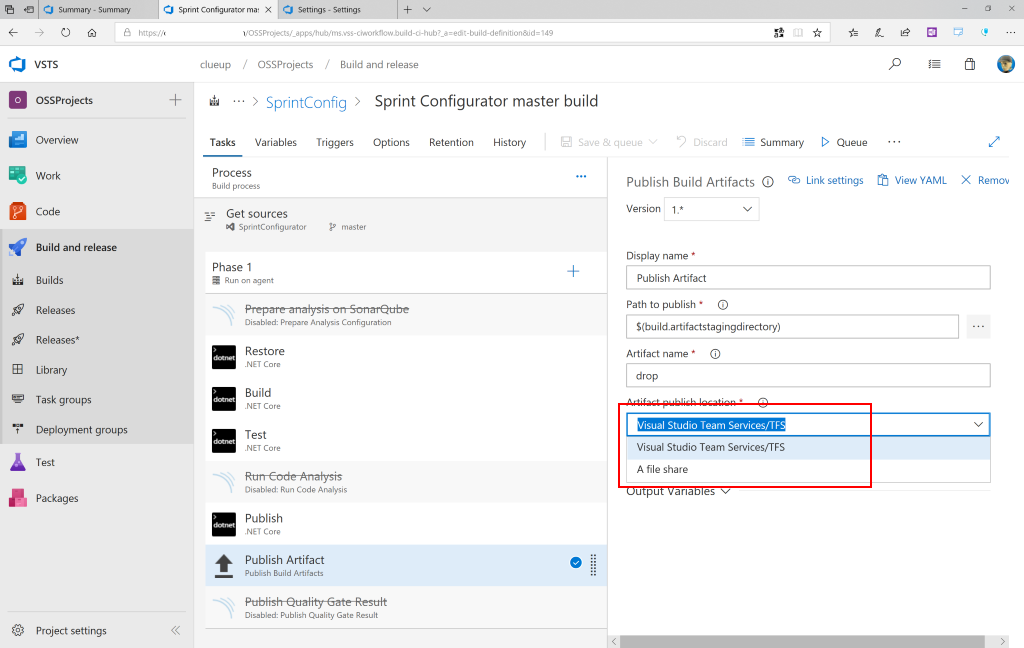Open Process ellipsis menu
Screen dimensions: 1024x648
tap(581, 176)
